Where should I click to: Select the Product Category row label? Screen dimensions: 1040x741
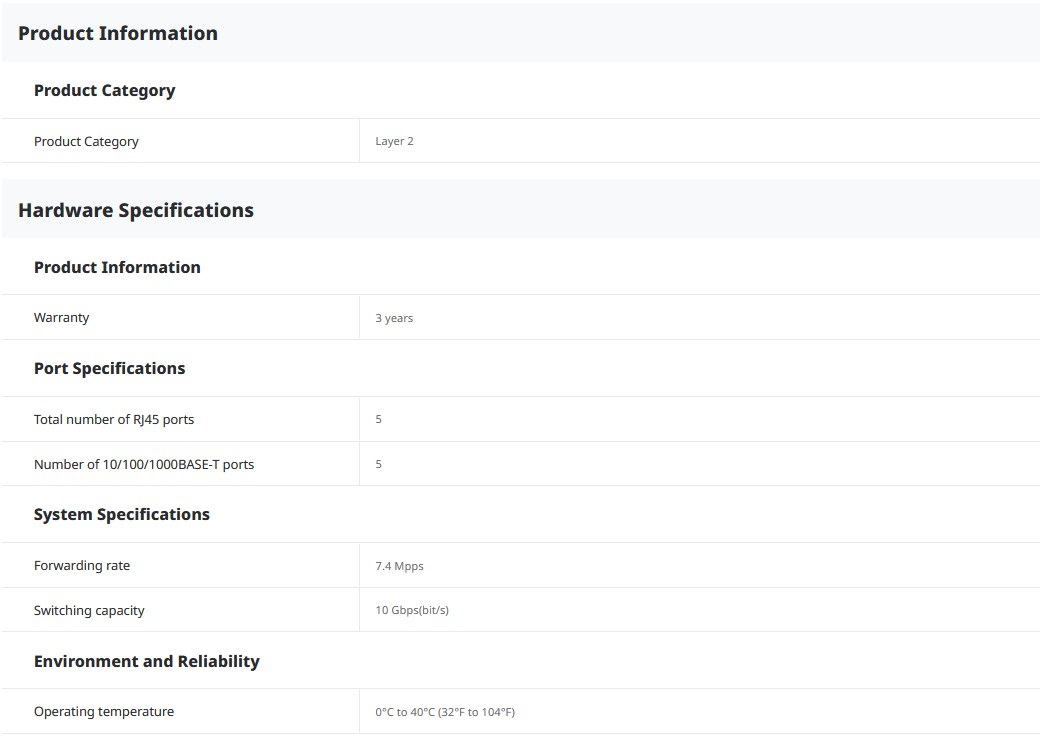(x=86, y=141)
